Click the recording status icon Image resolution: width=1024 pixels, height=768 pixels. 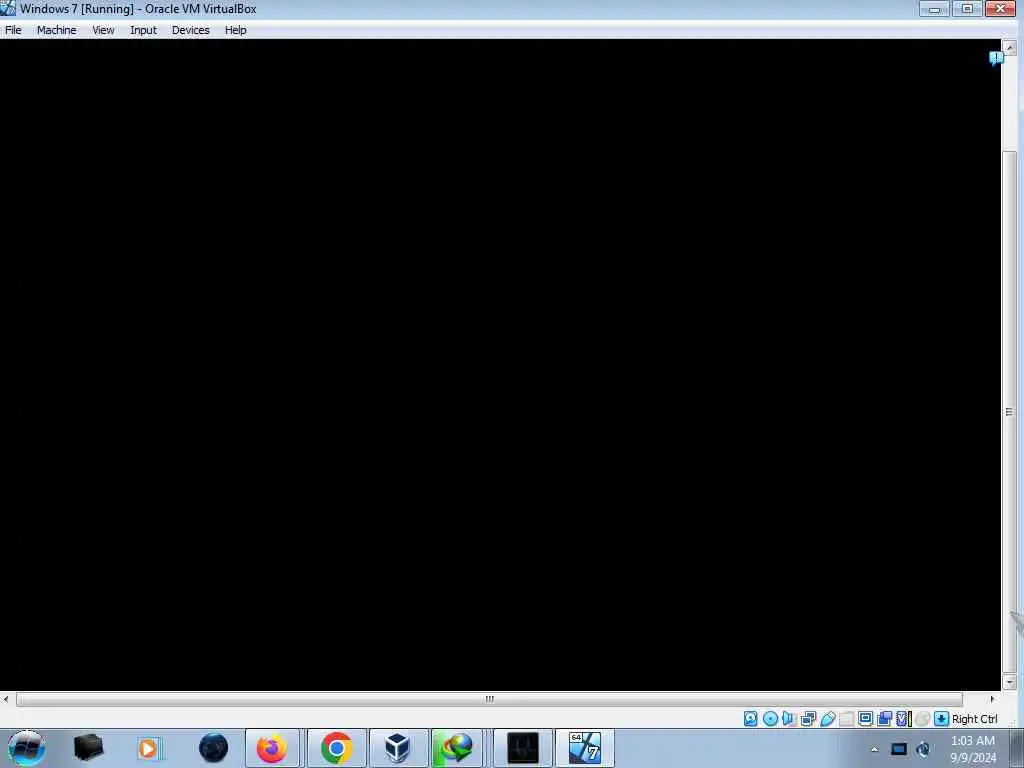pyautogui.click(x=885, y=719)
